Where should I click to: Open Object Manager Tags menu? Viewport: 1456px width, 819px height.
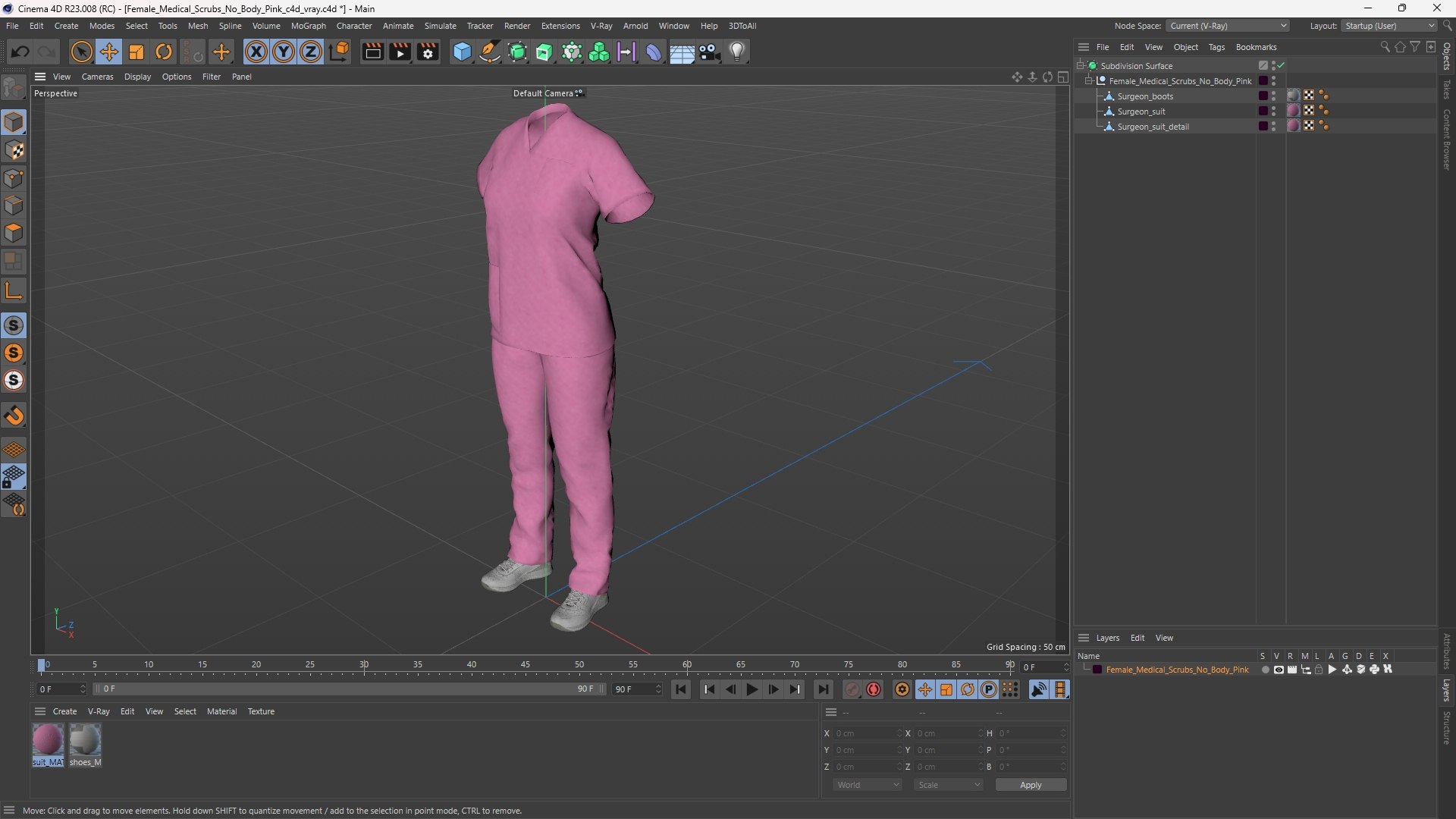(x=1216, y=47)
